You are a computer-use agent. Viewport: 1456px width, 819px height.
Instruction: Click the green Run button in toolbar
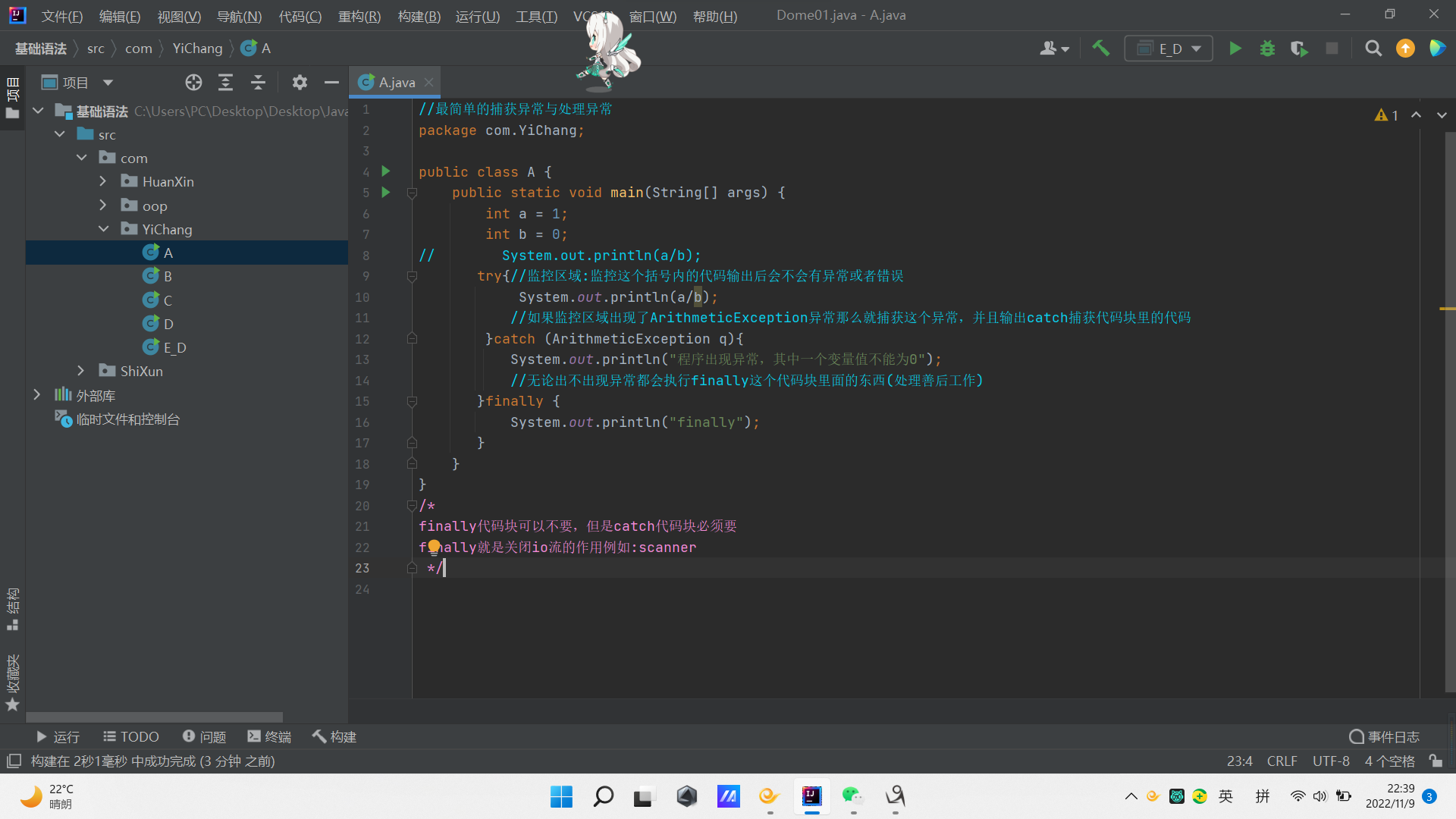(1235, 49)
